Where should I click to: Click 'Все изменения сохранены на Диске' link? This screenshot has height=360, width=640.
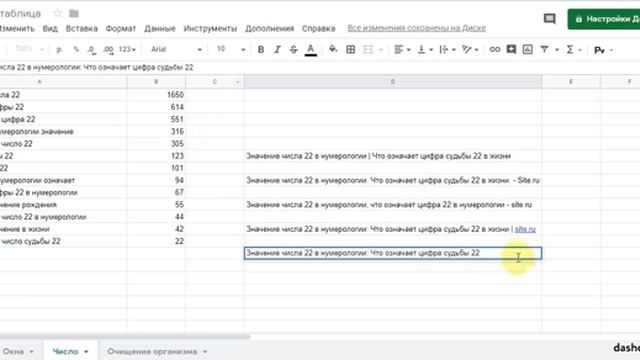(x=416, y=28)
